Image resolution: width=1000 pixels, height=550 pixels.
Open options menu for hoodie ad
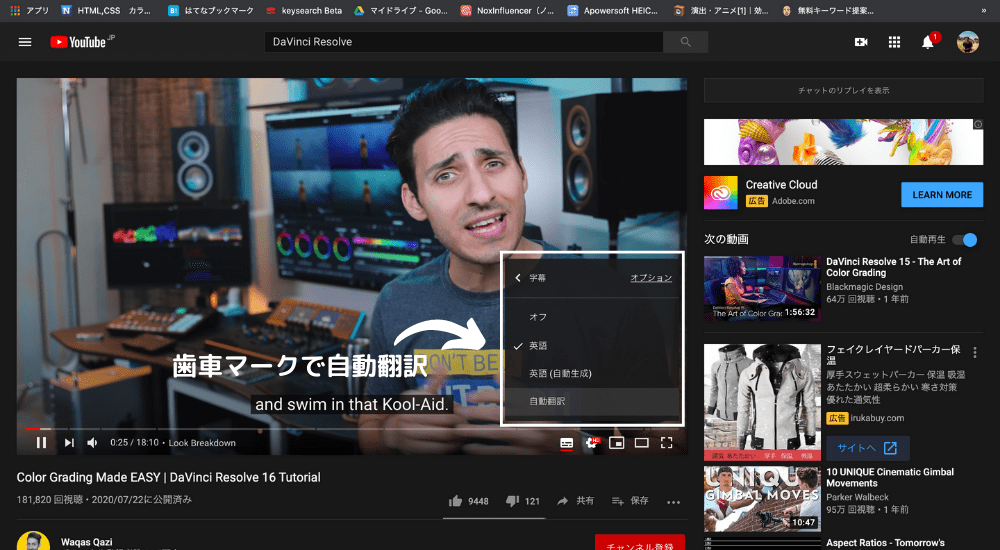974,352
